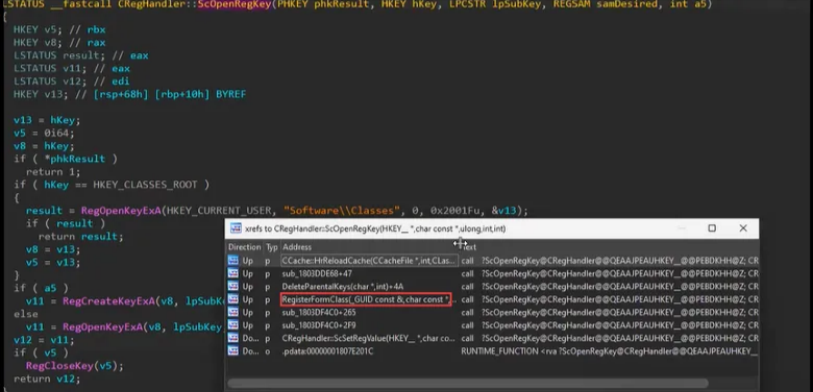This screenshot has width=813, height=392.
Task: Maximize the xrefs dialog window
Action: (x=712, y=228)
